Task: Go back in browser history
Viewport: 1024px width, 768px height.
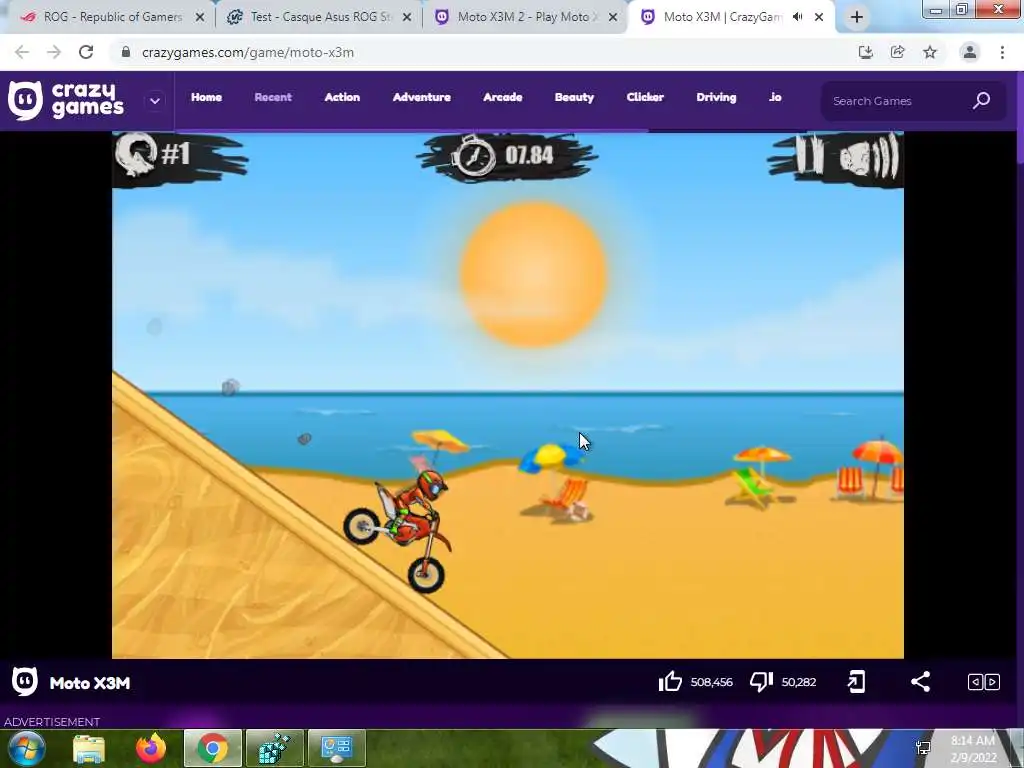Action: click(22, 52)
